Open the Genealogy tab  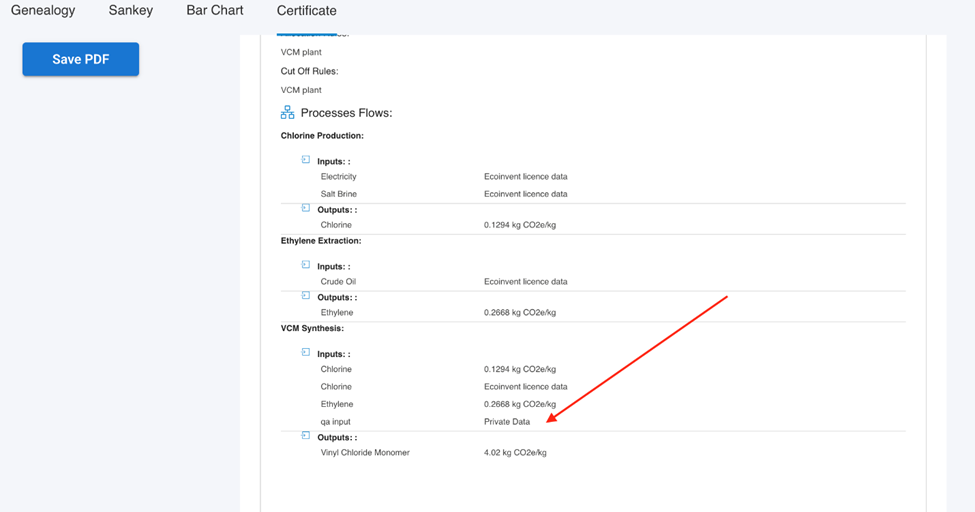coord(43,11)
